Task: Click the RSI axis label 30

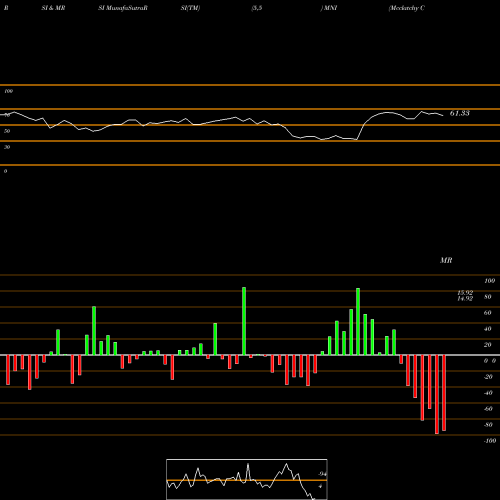Action: 7,147
